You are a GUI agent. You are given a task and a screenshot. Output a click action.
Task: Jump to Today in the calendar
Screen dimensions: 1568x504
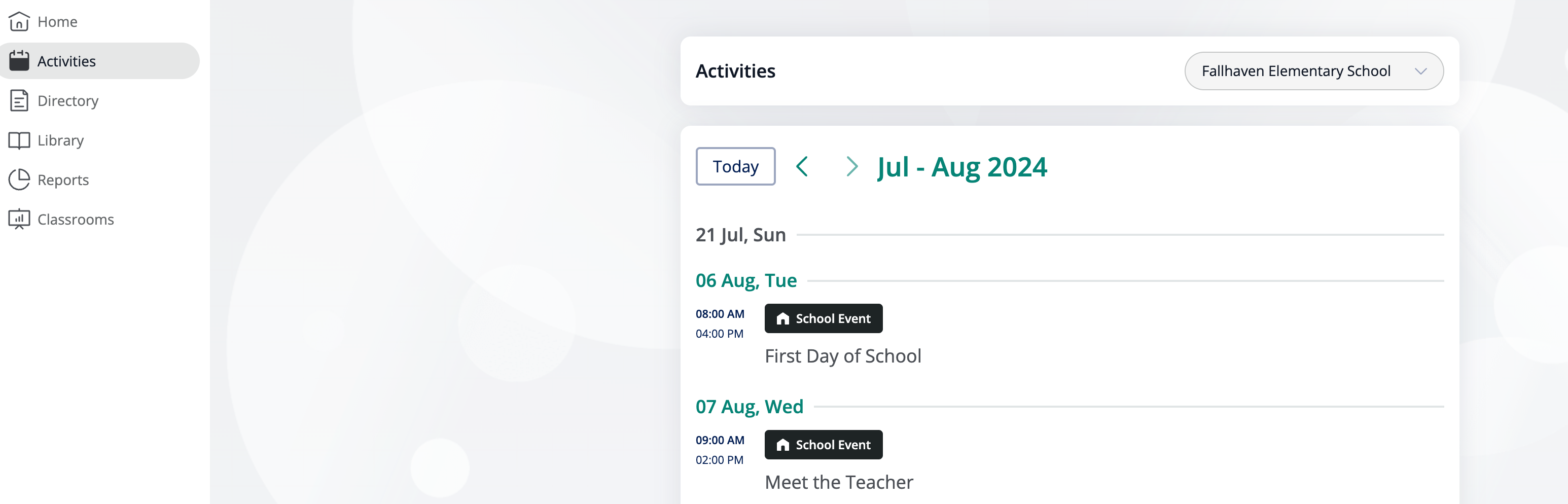(x=735, y=166)
